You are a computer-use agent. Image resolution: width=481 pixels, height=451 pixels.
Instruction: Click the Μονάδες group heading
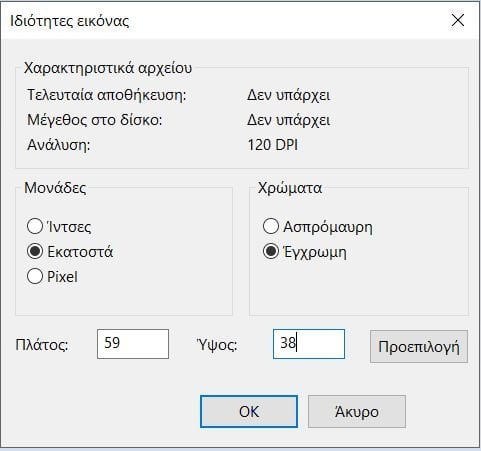(x=55, y=188)
